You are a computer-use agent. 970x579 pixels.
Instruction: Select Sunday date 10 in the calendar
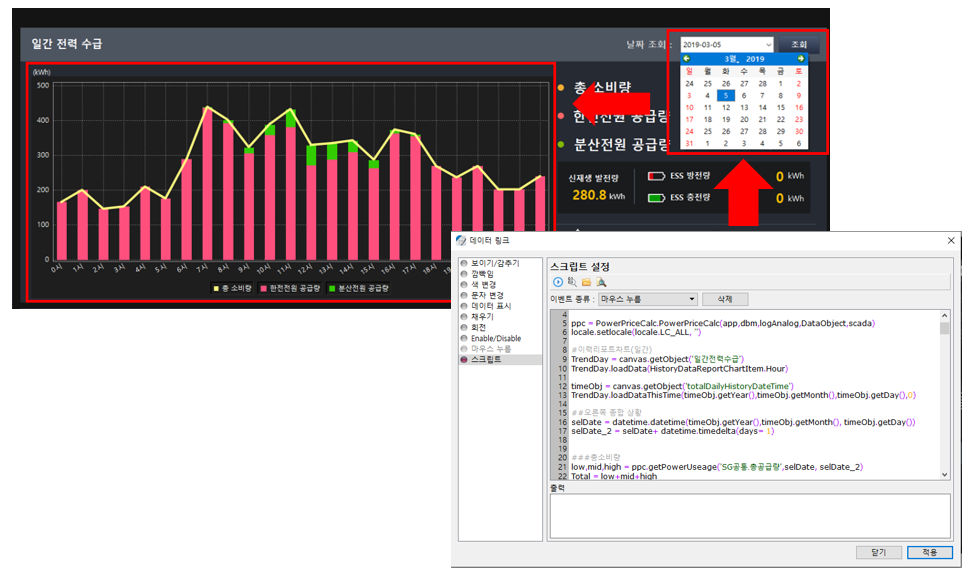click(689, 108)
